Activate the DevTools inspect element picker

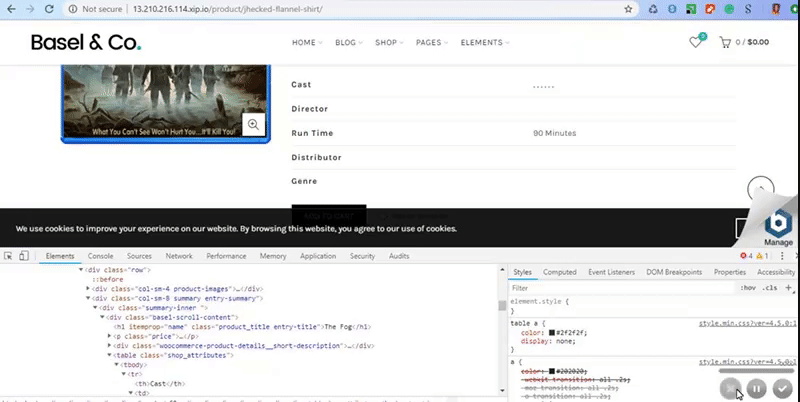point(8,256)
